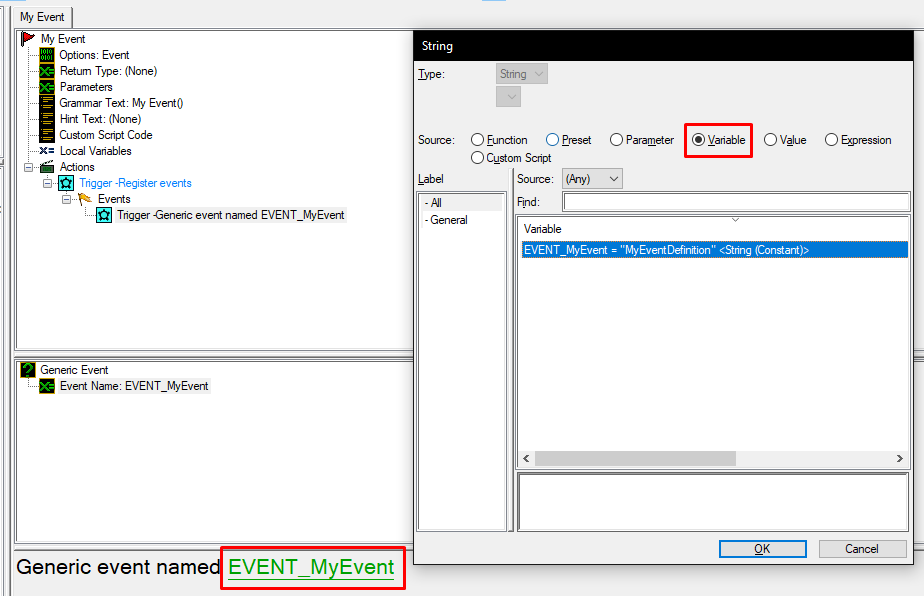Select Trigger -Generic event named EVENT_MyEvent row
The image size is (924, 596).
[x=230, y=215]
